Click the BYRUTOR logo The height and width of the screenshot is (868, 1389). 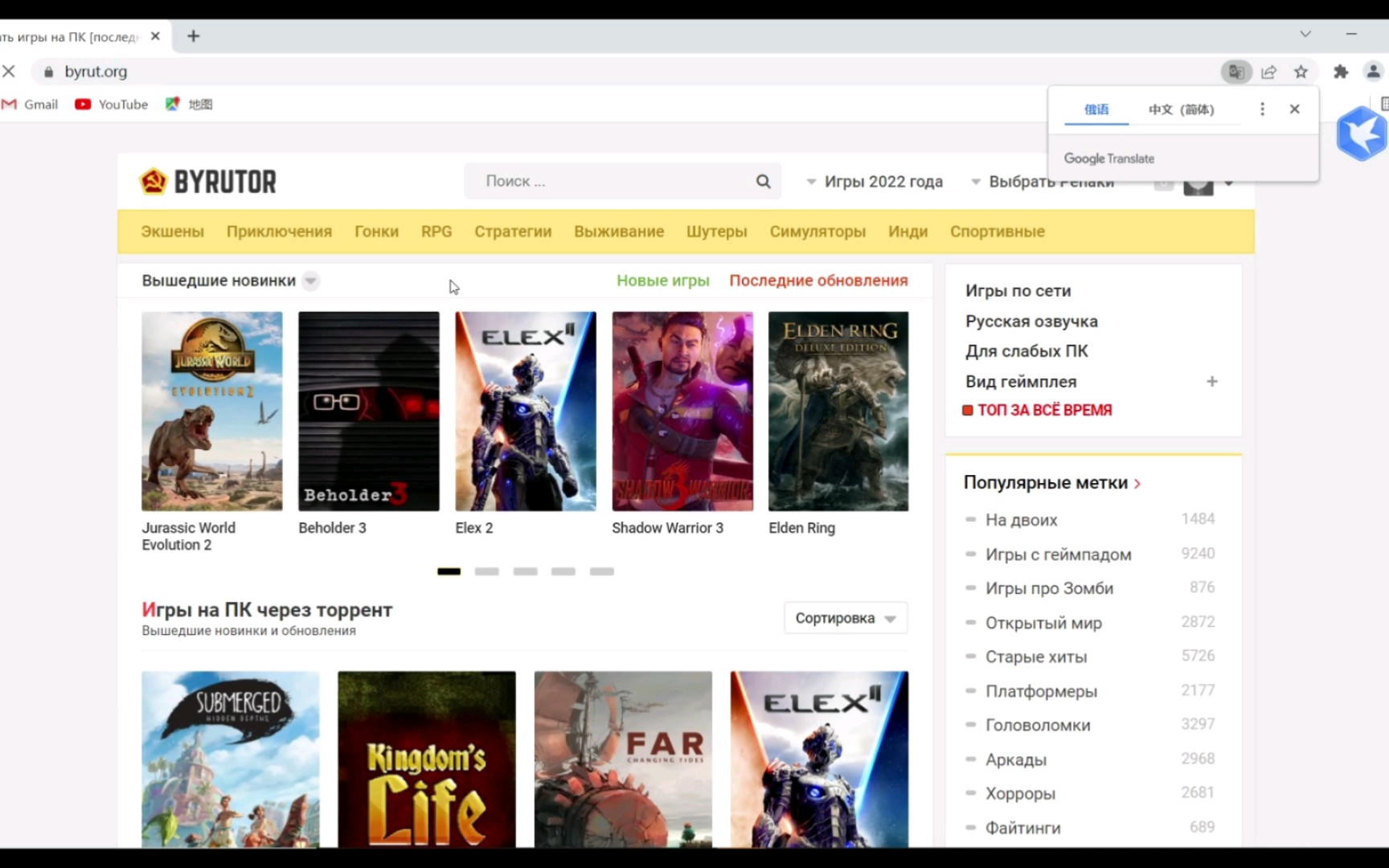point(208,182)
